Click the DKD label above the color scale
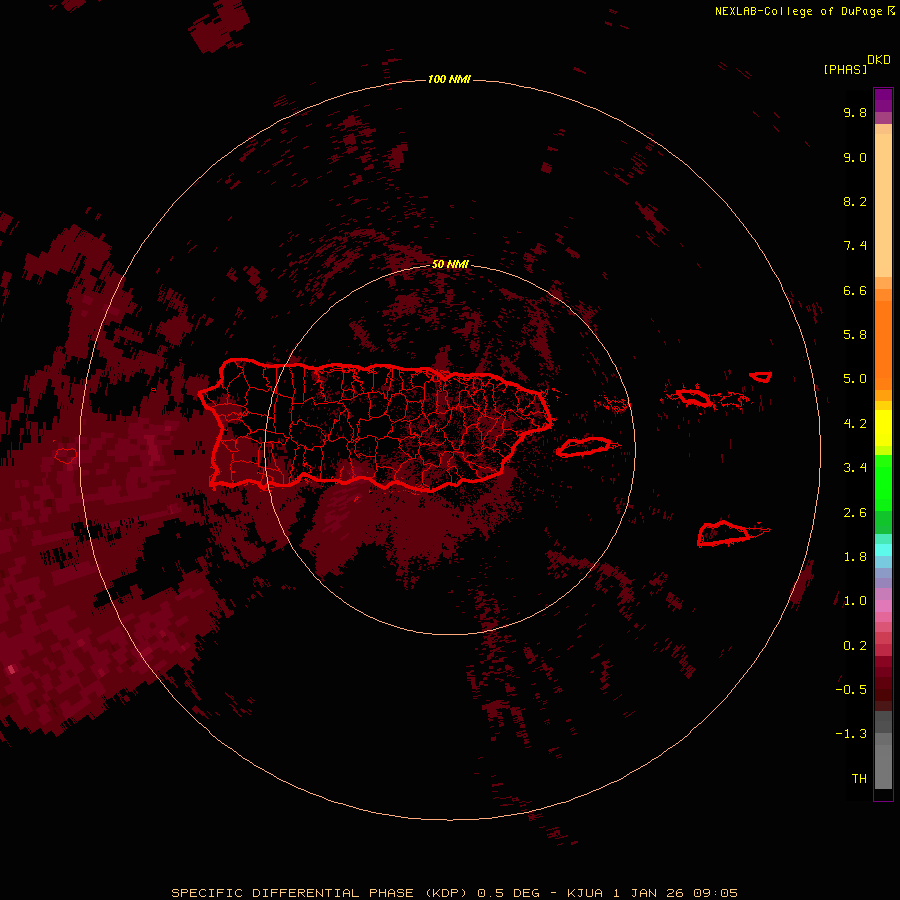Screen dimensions: 900x900 point(879,60)
